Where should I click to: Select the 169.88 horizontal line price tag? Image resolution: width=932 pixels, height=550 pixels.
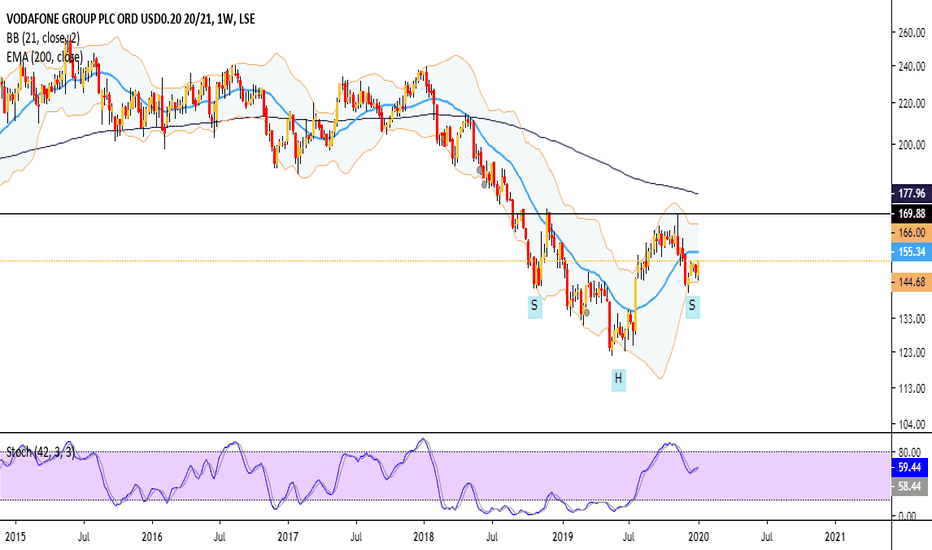point(911,213)
